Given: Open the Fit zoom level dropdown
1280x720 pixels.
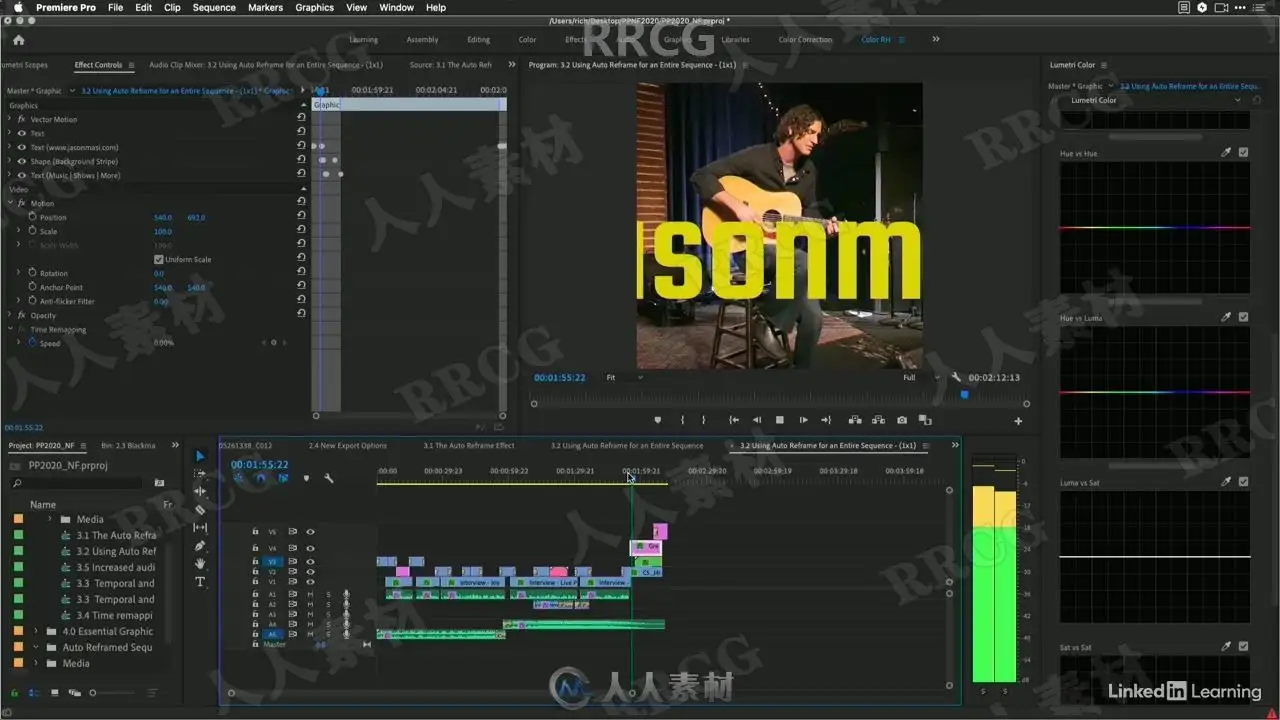Looking at the screenshot, I should pyautogui.click(x=624, y=378).
